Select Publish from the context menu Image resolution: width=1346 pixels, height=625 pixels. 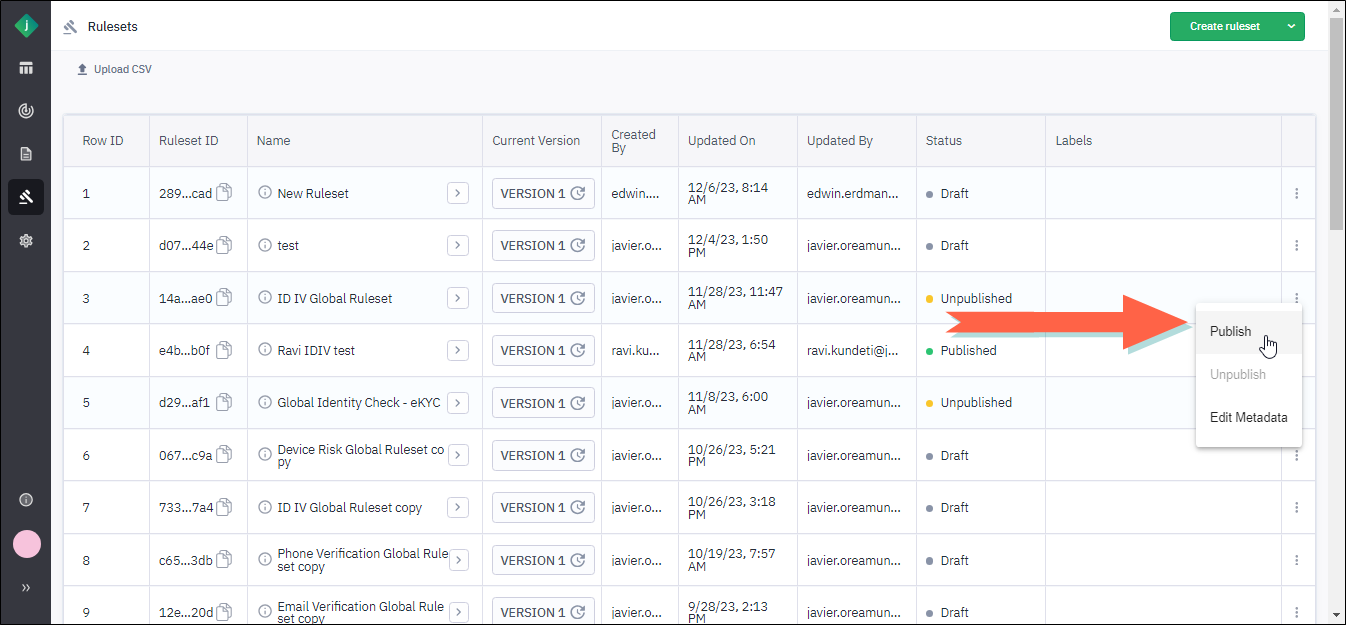tap(1230, 332)
